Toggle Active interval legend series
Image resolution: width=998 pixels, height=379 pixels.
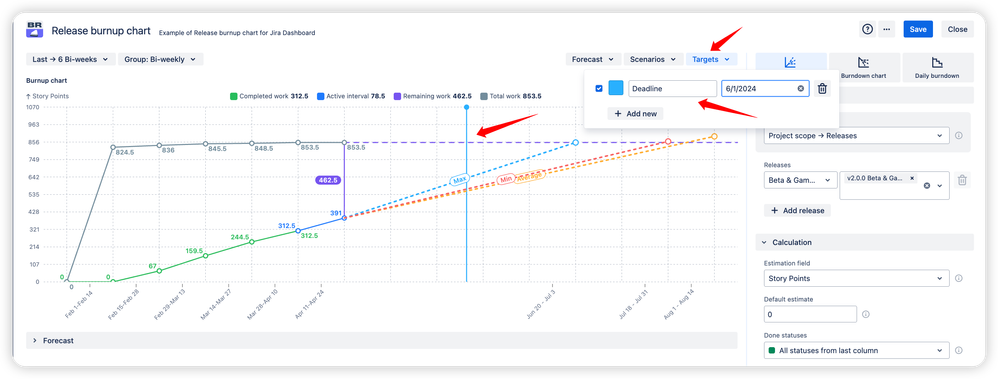(x=352, y=96)
